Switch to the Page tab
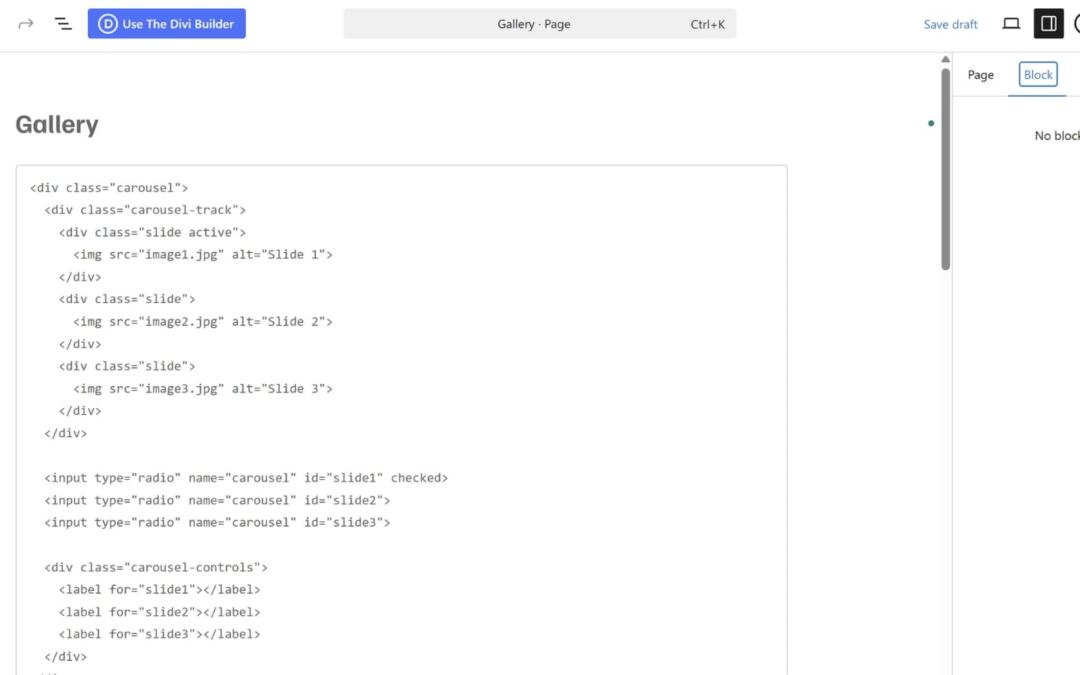This screenshot has width=1080, height=675. (x=980, y=75)
